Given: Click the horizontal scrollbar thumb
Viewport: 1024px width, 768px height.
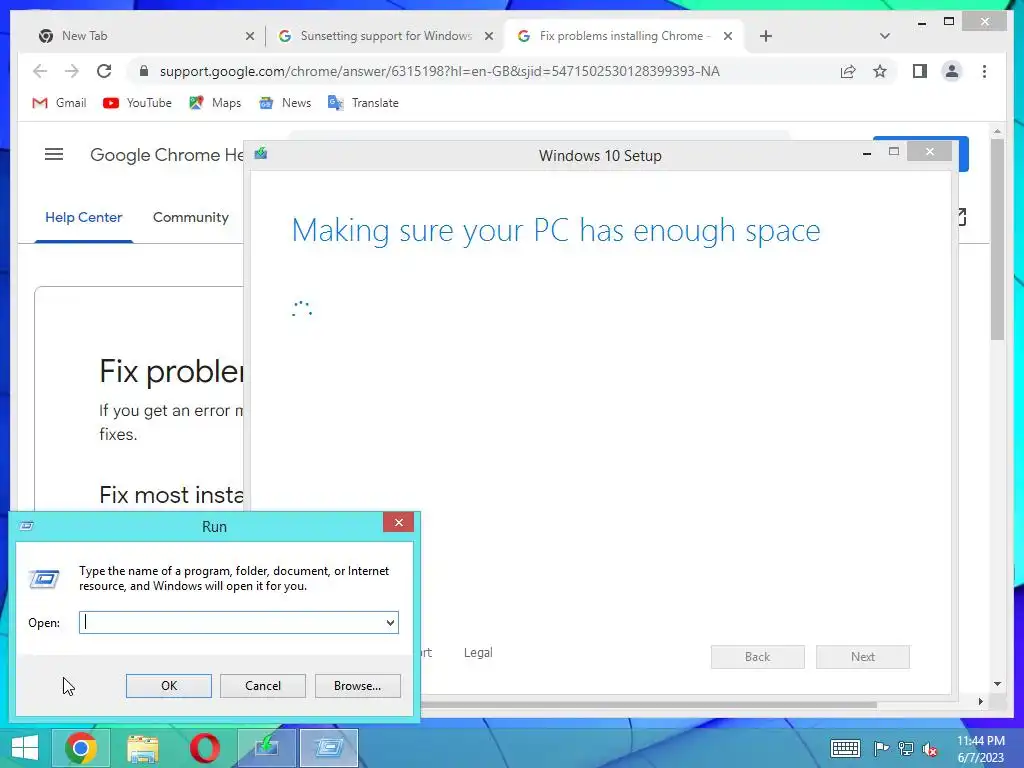Looking at the screenshot, I should [x=648, y=704].
